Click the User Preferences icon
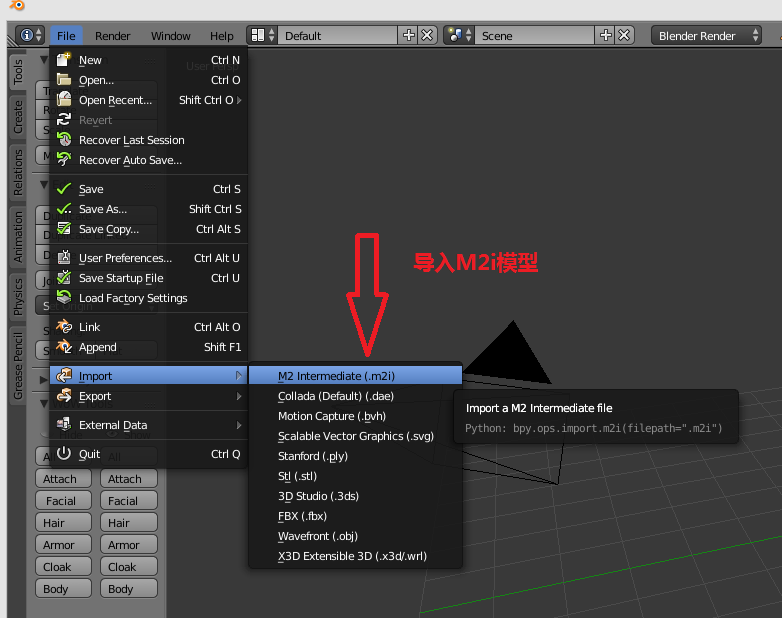Viewport: 782px width, 618px height. (64, 257)
